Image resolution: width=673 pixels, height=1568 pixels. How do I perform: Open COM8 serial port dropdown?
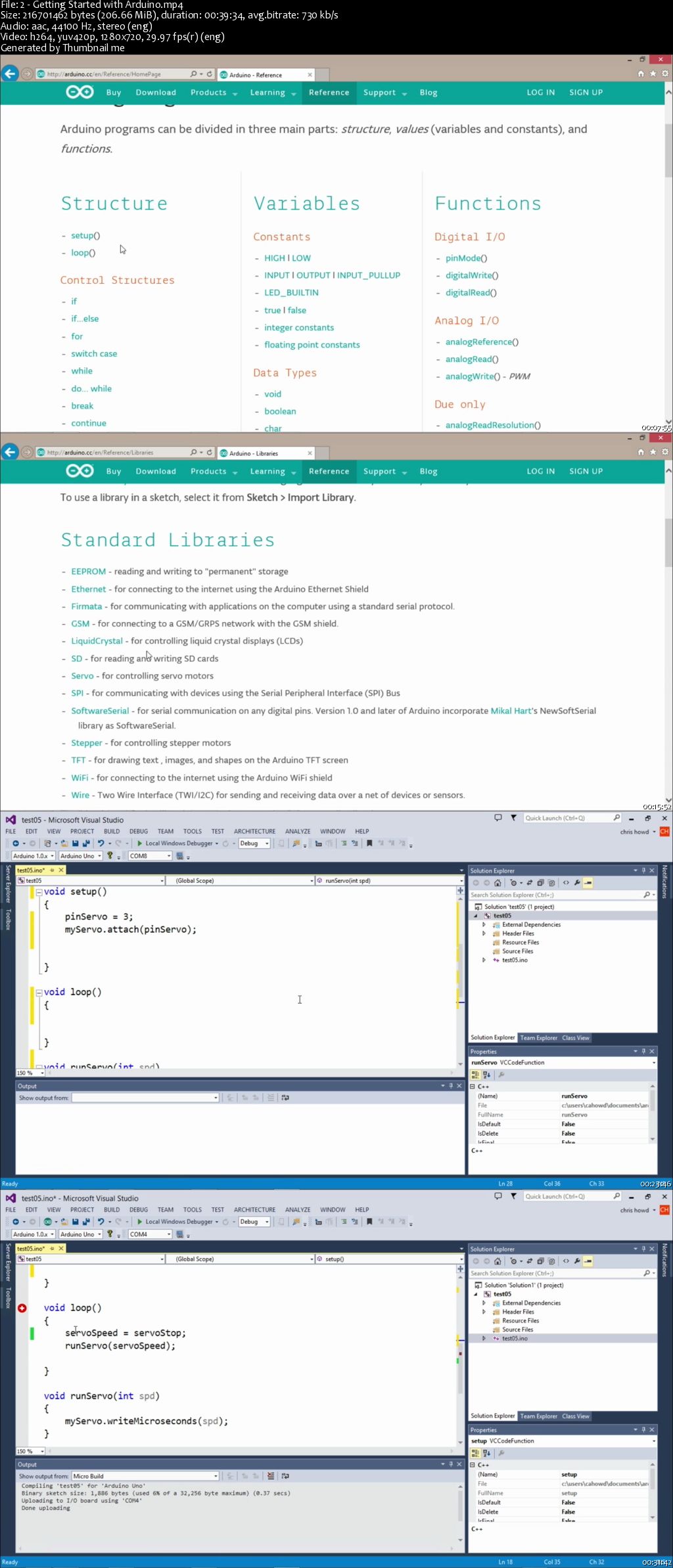point(151,856)
